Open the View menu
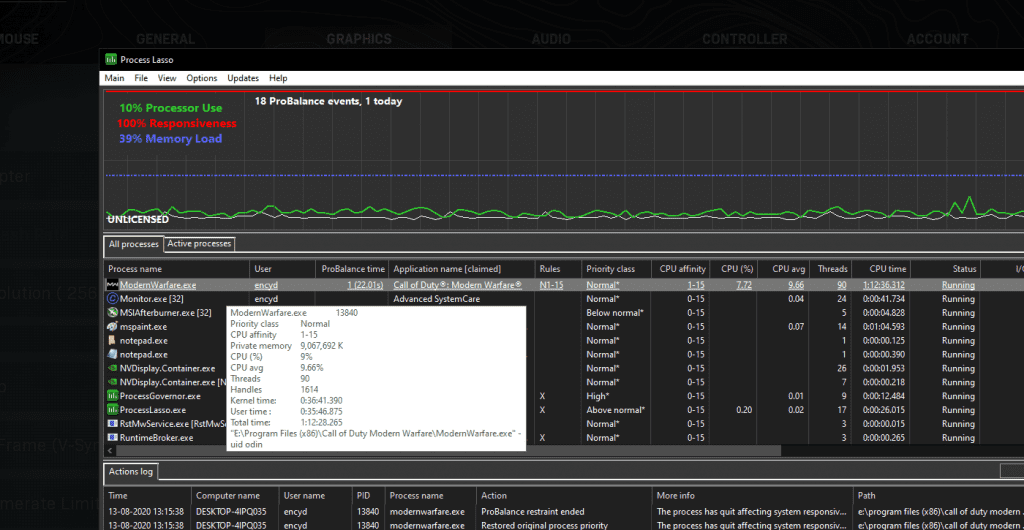Image resolution: width=1024 pixels, height=530 pixels. (167, 78)
